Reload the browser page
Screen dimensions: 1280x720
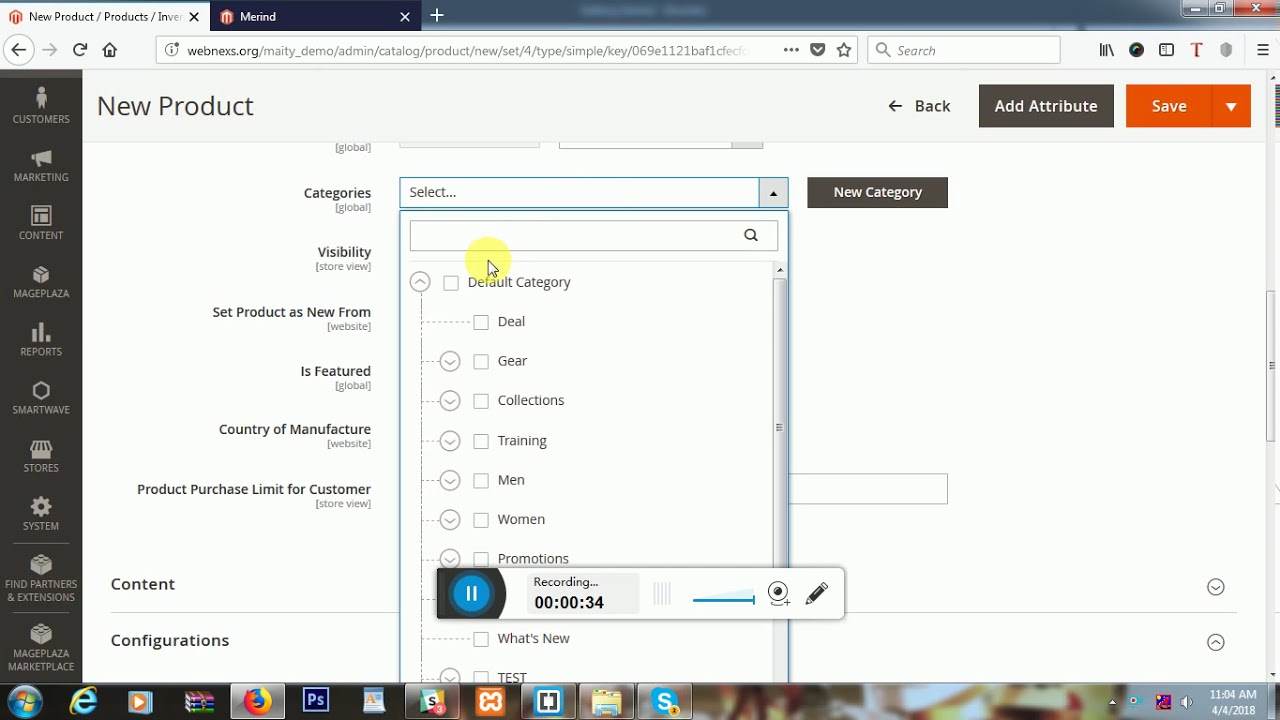click(x=80, y=49)
